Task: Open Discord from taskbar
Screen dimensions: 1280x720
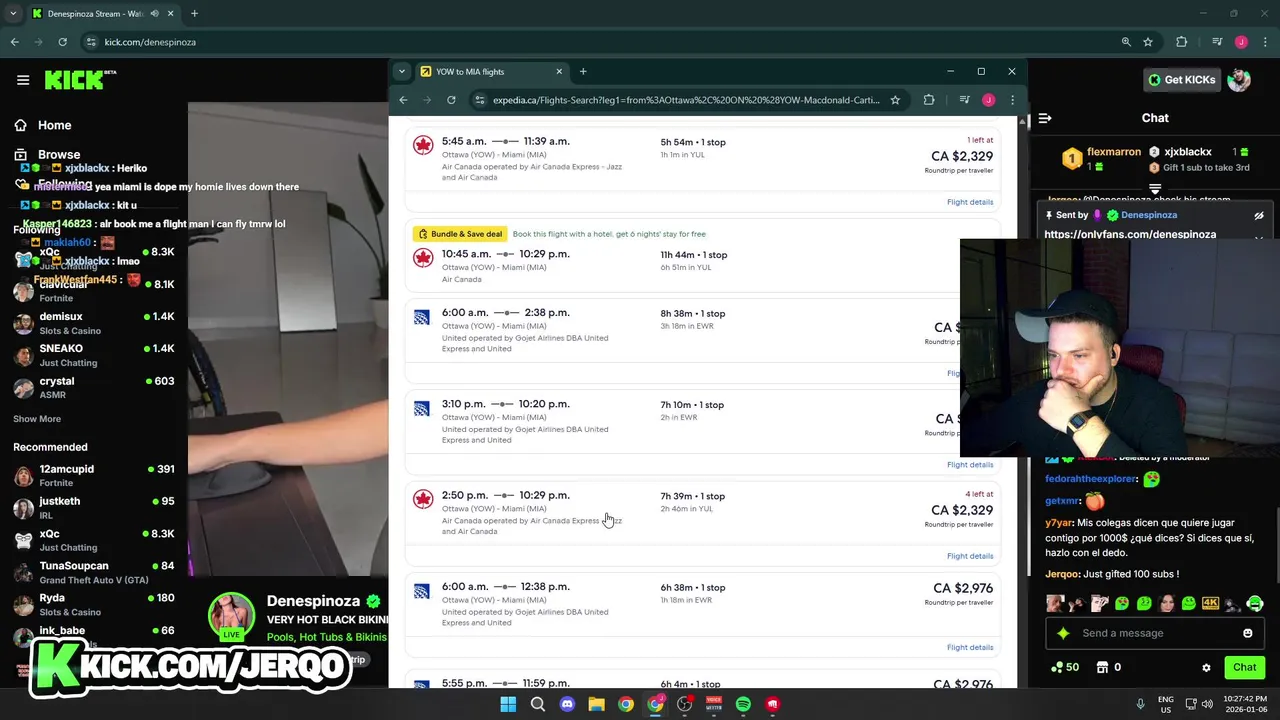Action: (x=567, y=704)
